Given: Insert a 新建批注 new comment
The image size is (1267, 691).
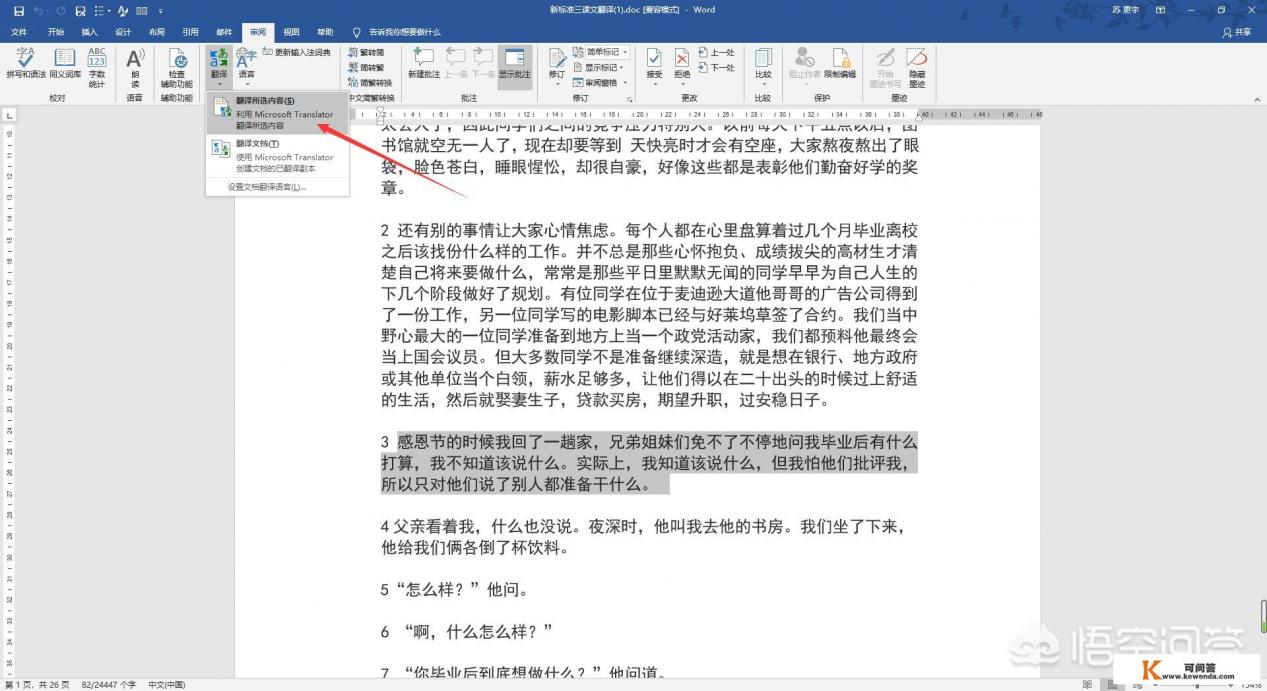Looking at the screenshot, I should point(424,63).
